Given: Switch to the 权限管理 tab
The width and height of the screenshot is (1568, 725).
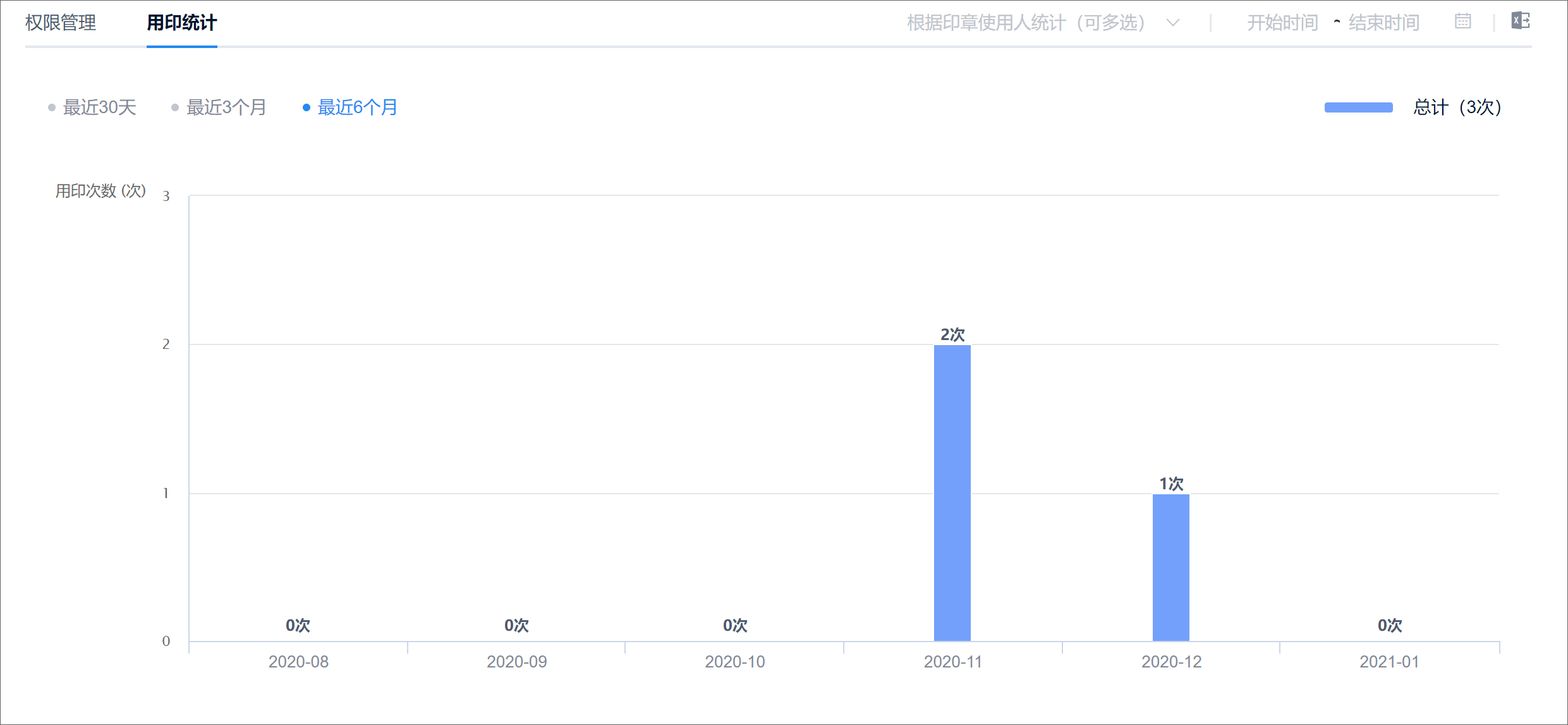Looking at the screenshot, I should pos(61,23).
